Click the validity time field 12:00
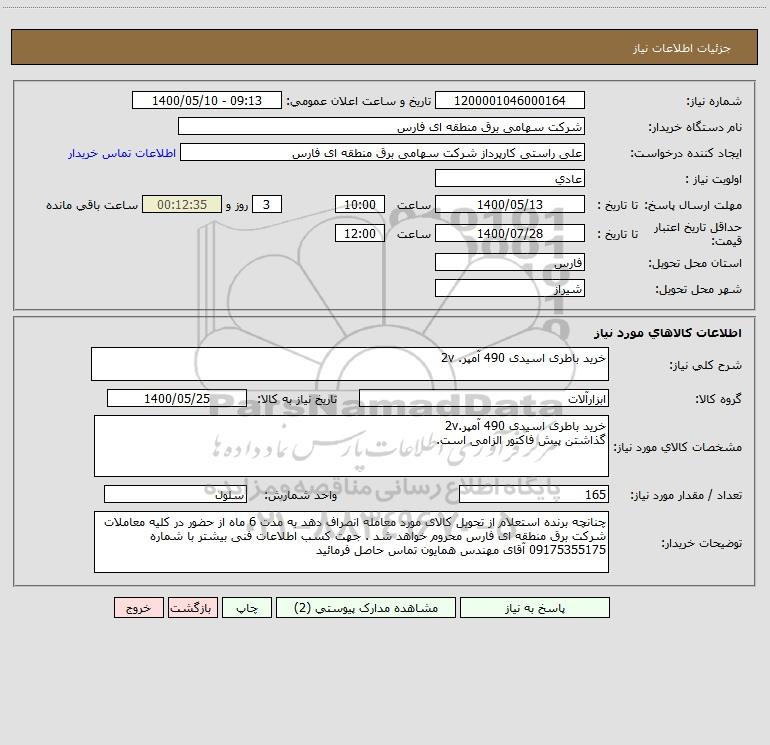Image resolution: width=770 pixels, height=745 pixels. 359,233
